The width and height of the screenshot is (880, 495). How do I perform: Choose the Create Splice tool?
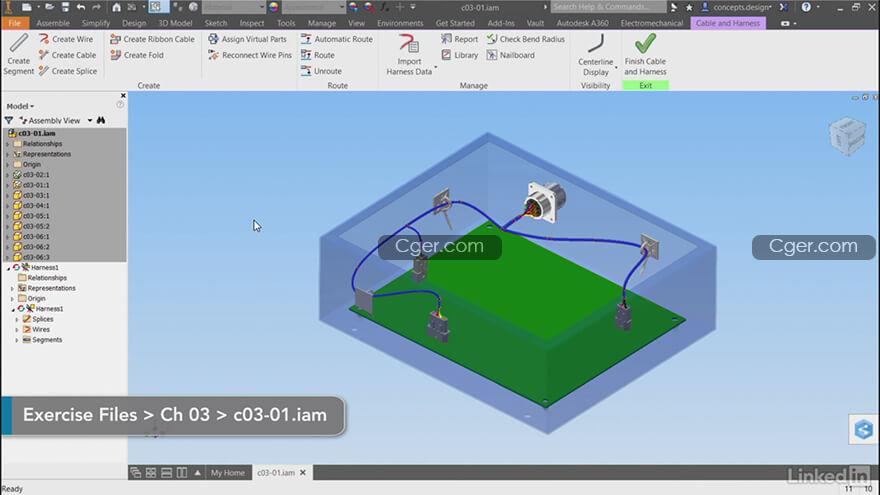(x=68, y=71)
